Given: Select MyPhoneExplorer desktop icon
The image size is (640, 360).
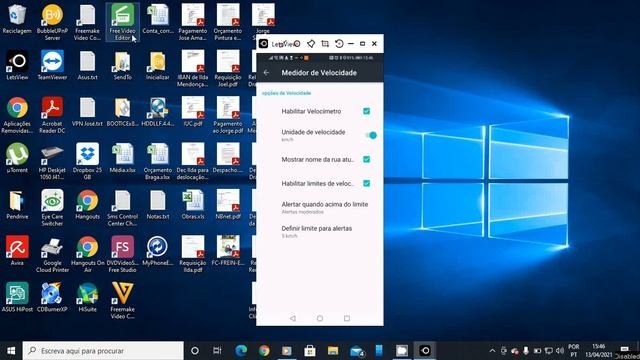Looking at the screenshot, I should [x=158, y=251].
